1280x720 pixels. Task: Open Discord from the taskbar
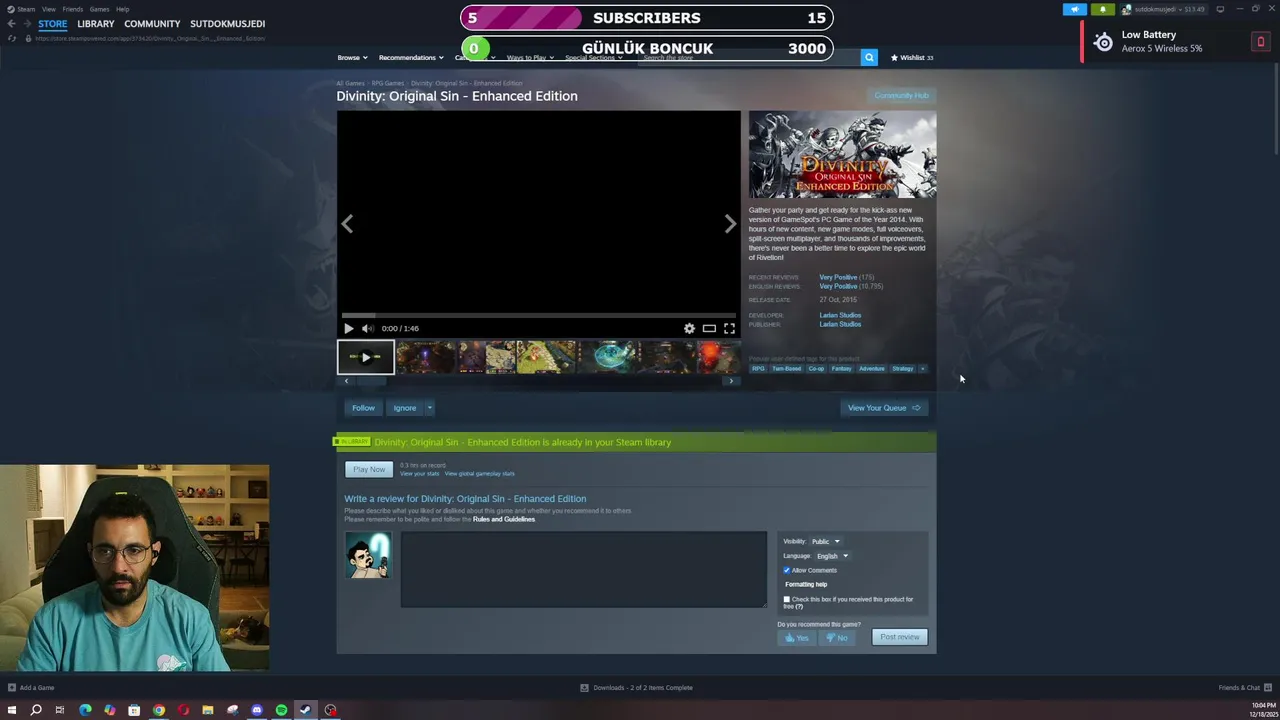coord(257,710)
